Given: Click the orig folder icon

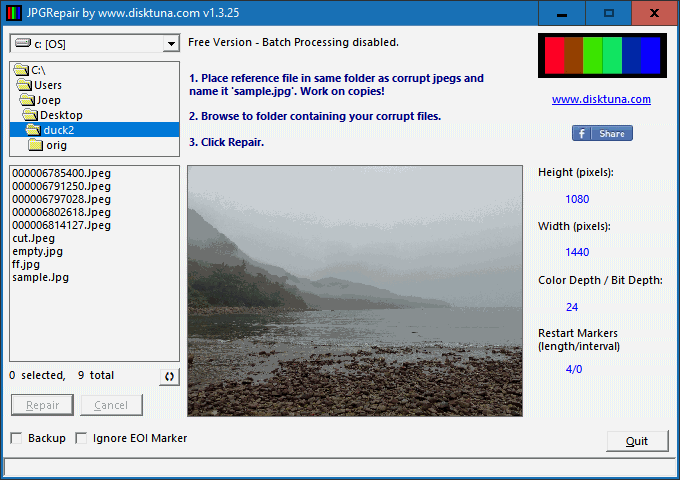Looking at the screenshot, I should [x=36, y=145].
